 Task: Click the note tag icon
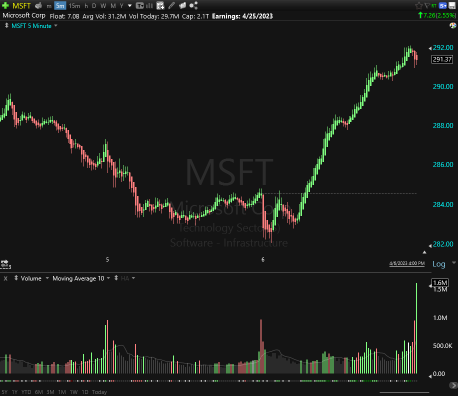[x=182, y=5]
